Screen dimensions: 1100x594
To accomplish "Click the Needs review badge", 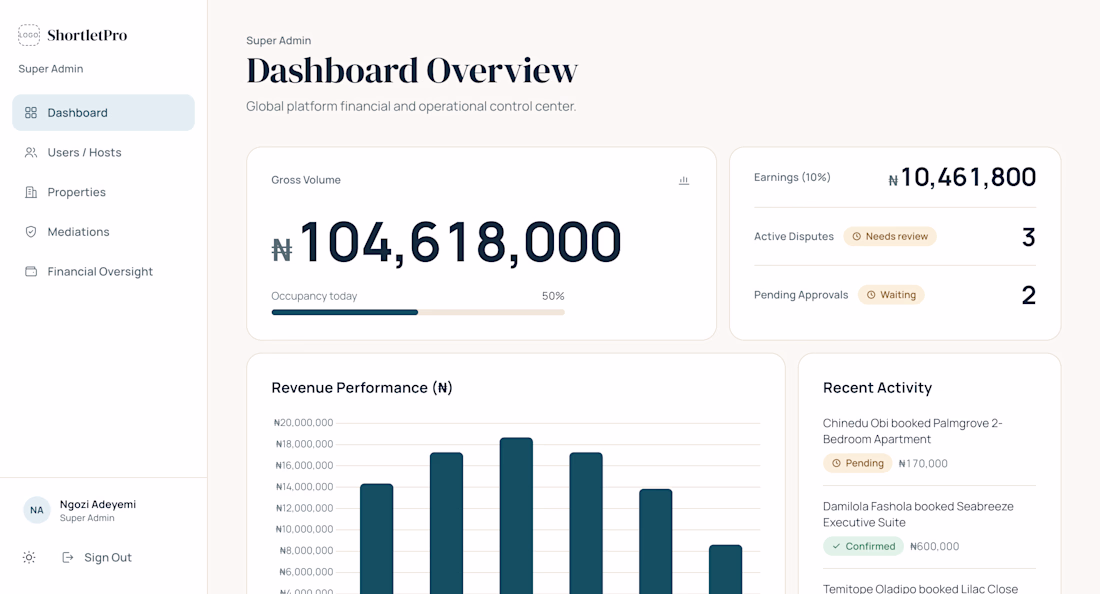I will [x=890, y=236].
